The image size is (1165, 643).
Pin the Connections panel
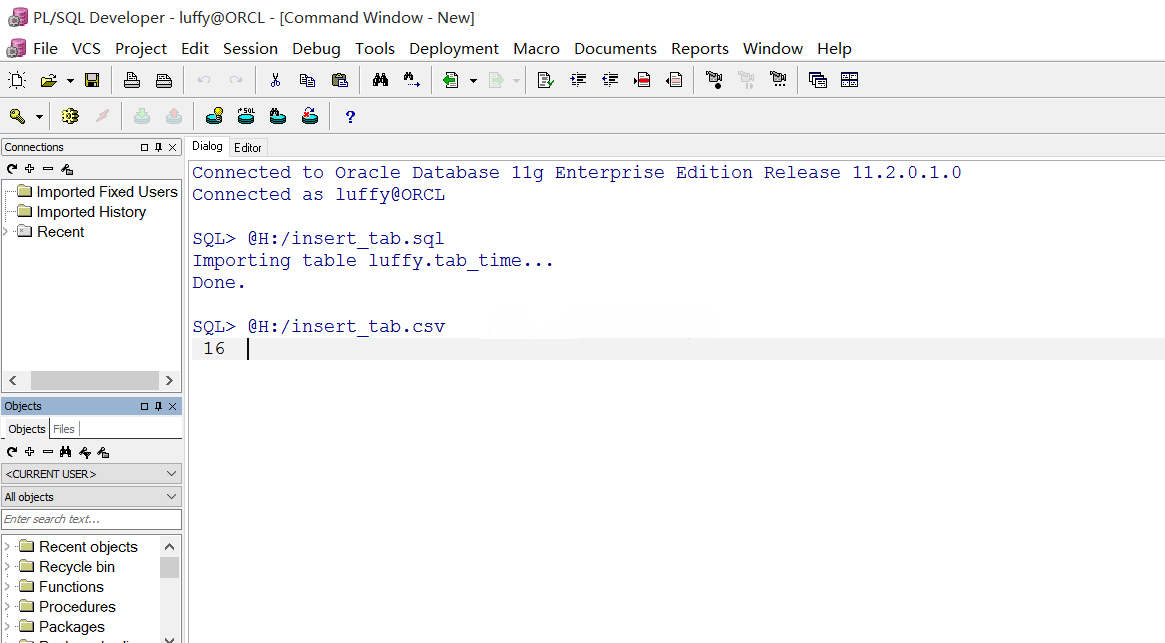coord(156,147)
